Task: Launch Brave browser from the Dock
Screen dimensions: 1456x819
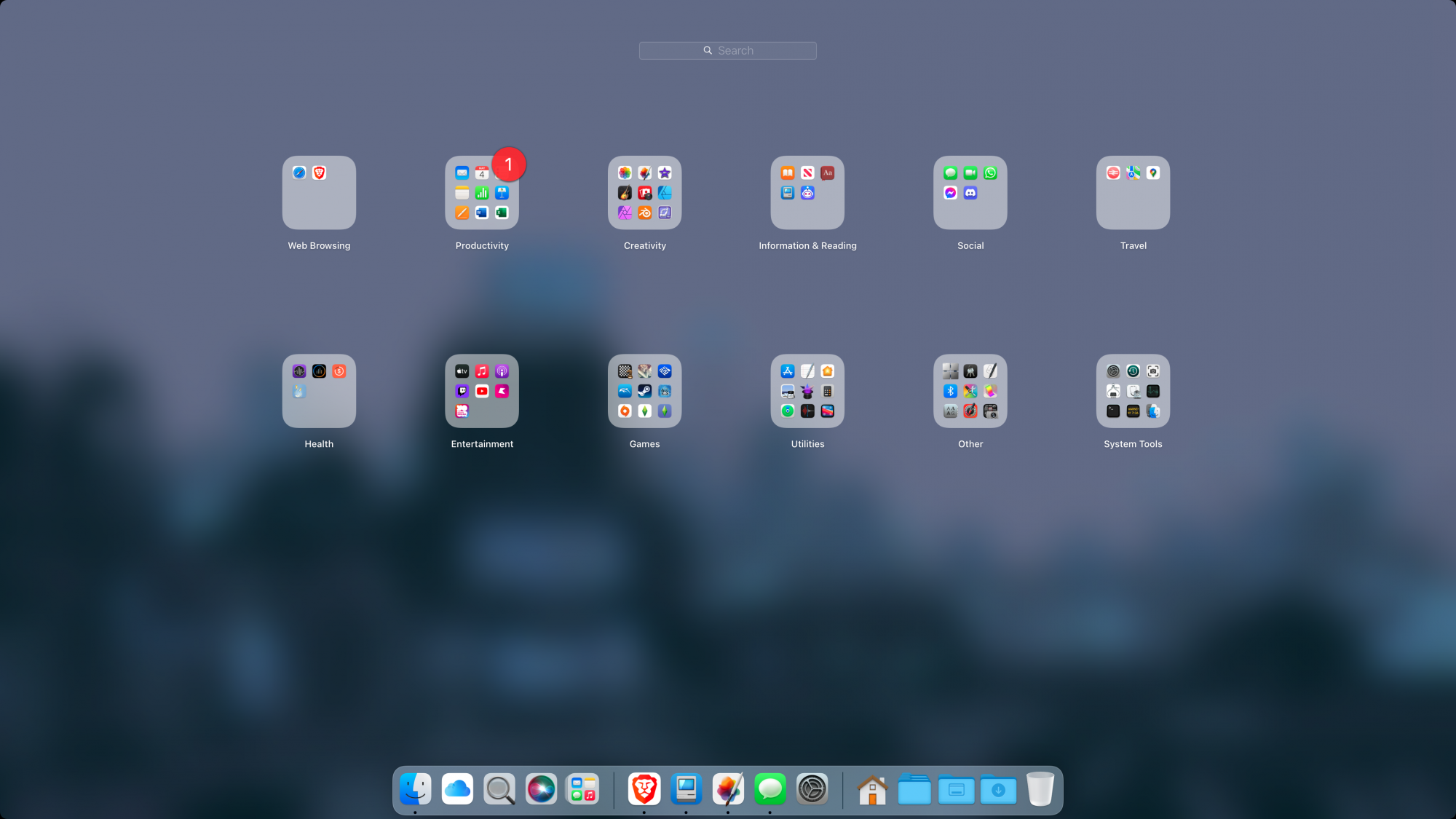Action: (644, 789)
